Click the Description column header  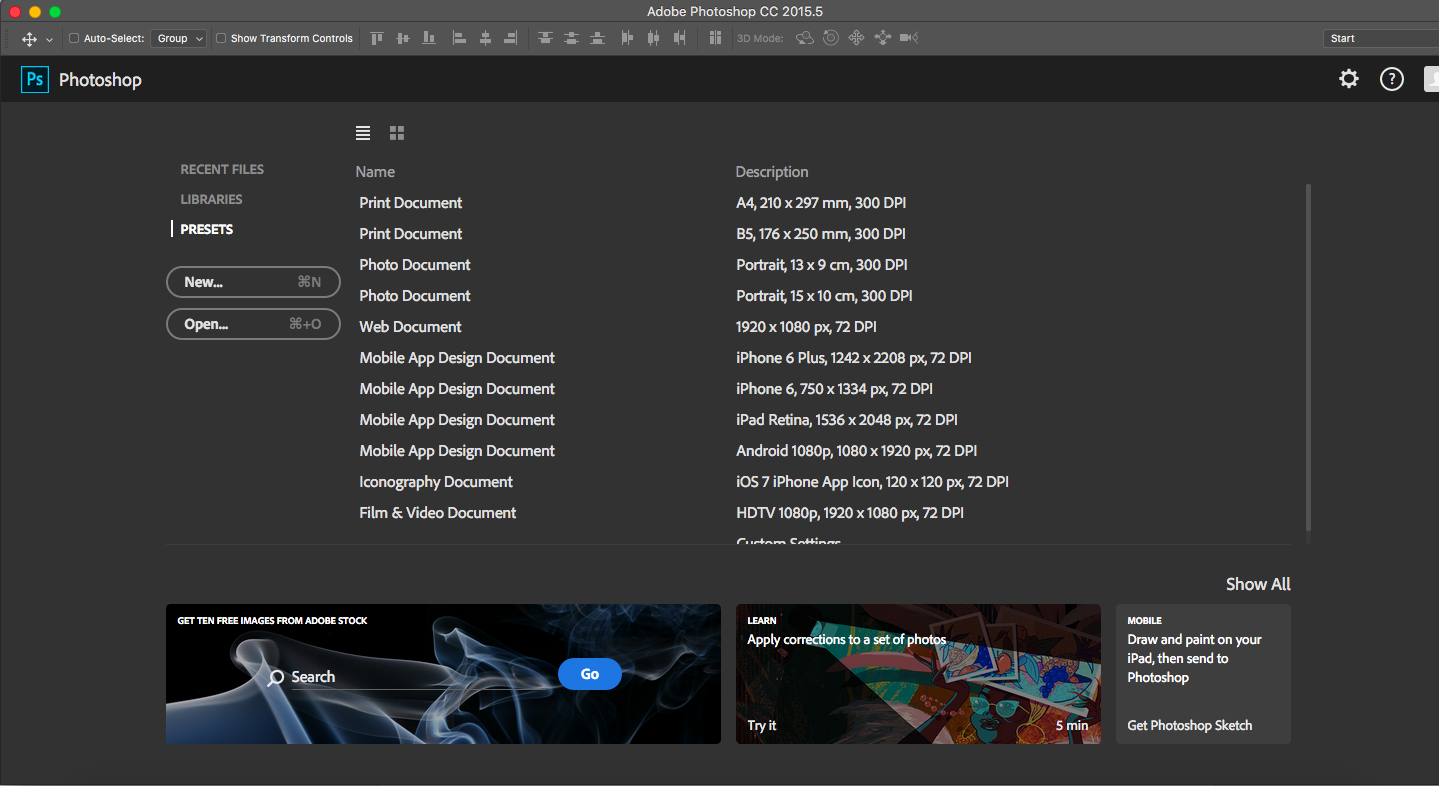772,172
